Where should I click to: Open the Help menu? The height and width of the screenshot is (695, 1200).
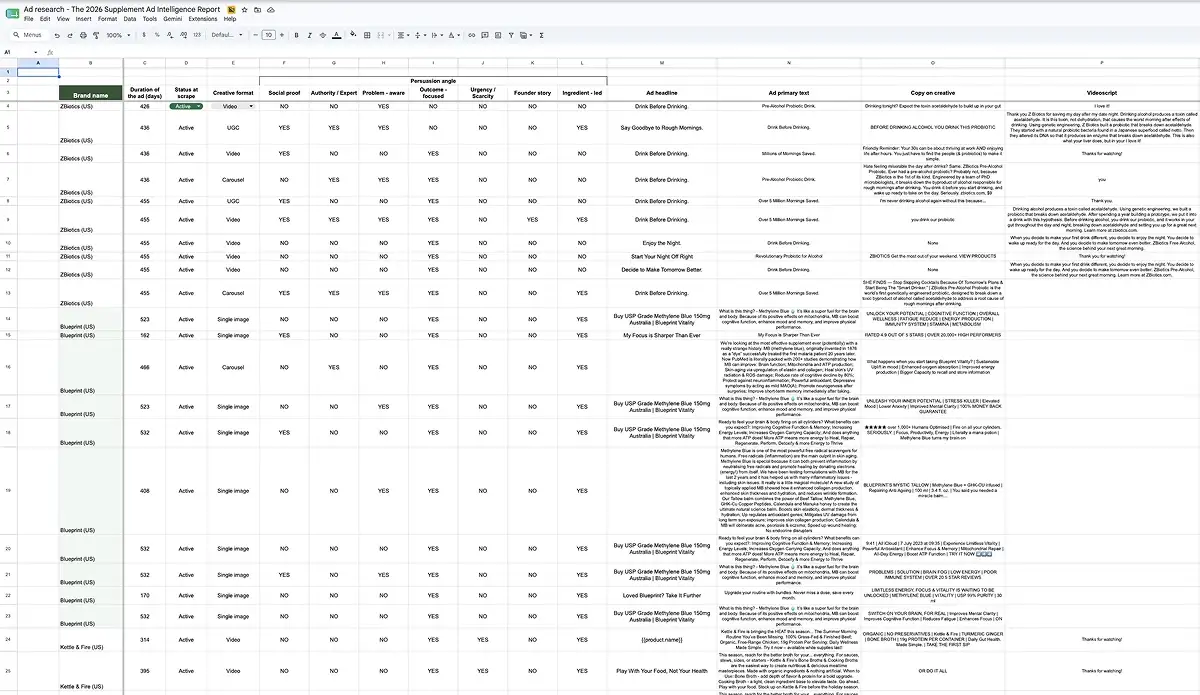coord(230,19)
